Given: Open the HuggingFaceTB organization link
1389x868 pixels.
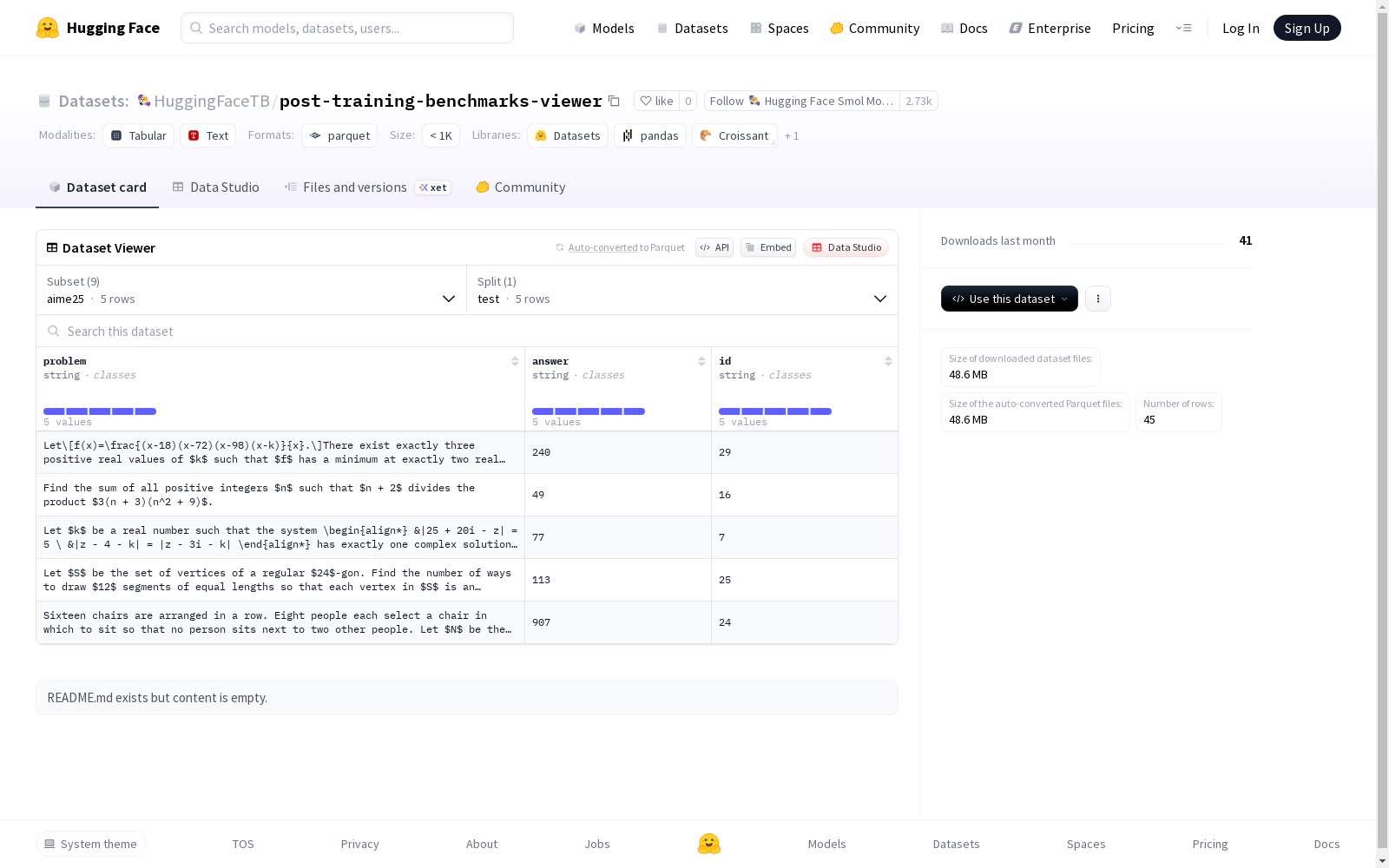Looking at the screenshot, I should pos(212,101).
